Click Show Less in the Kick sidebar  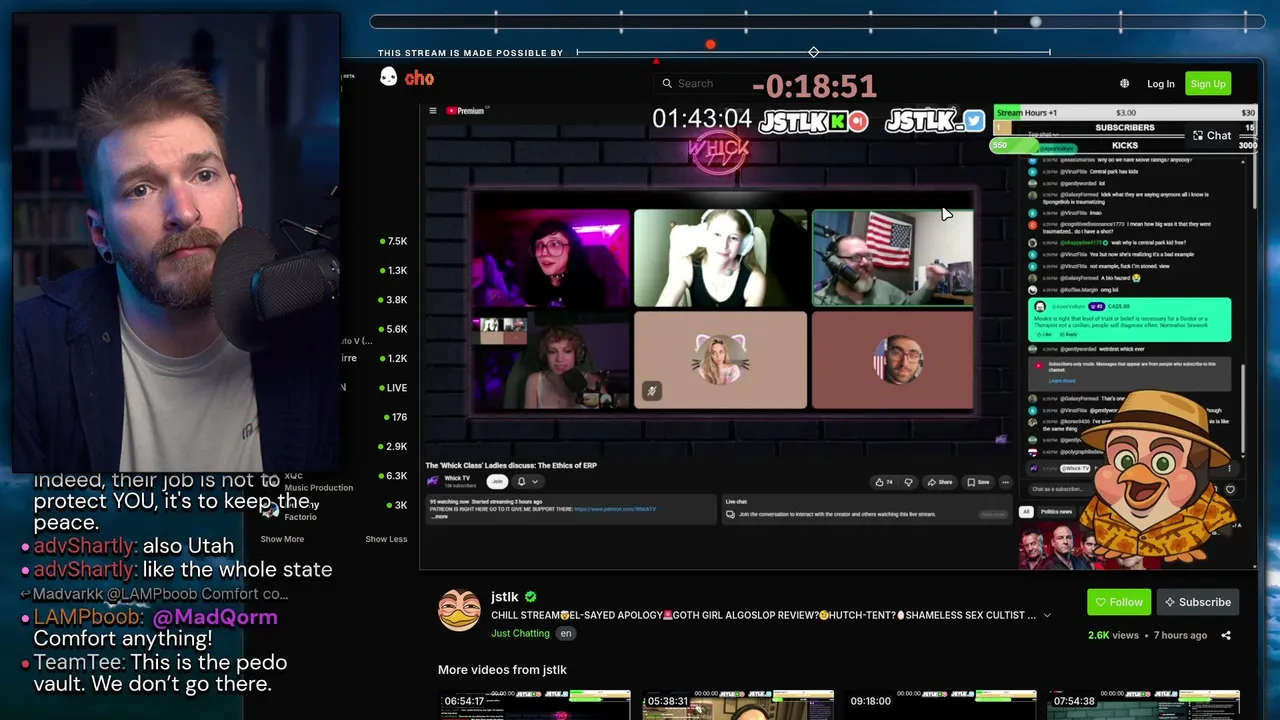click(x=386, y=539)
